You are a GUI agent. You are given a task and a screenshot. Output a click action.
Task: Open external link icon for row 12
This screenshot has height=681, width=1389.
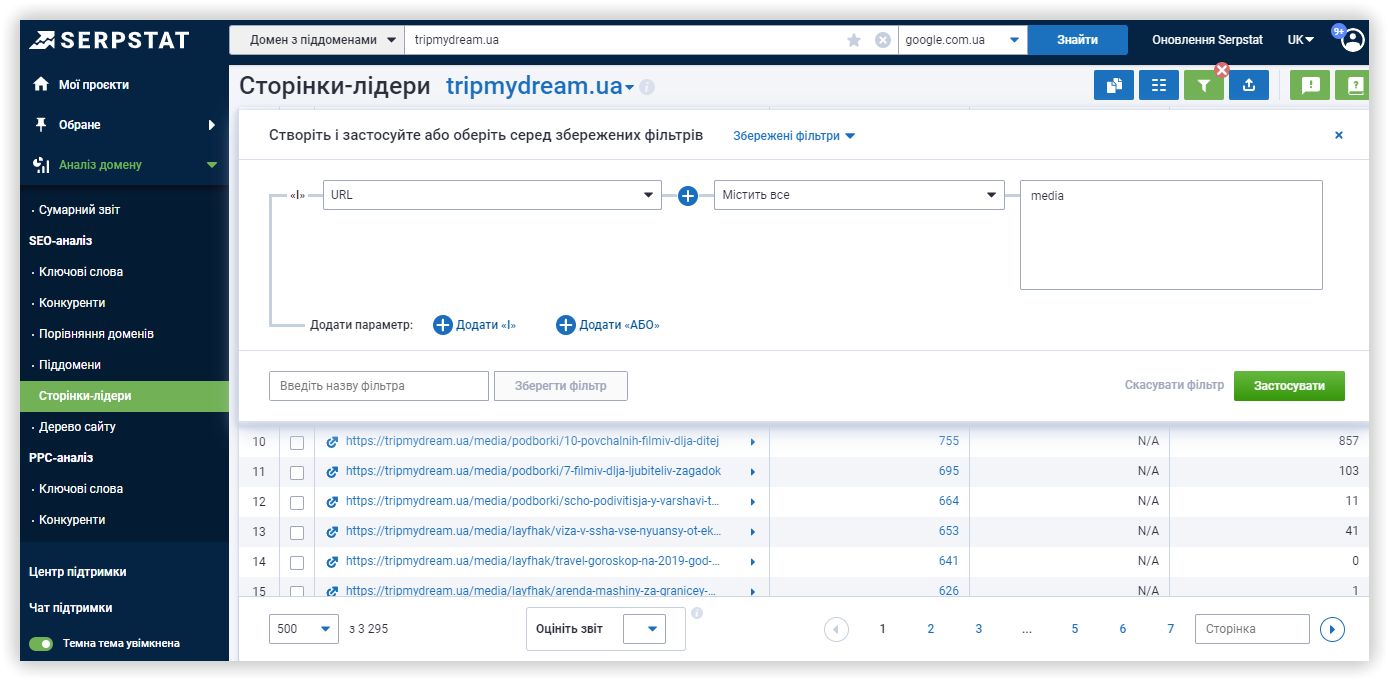[333, 501]
